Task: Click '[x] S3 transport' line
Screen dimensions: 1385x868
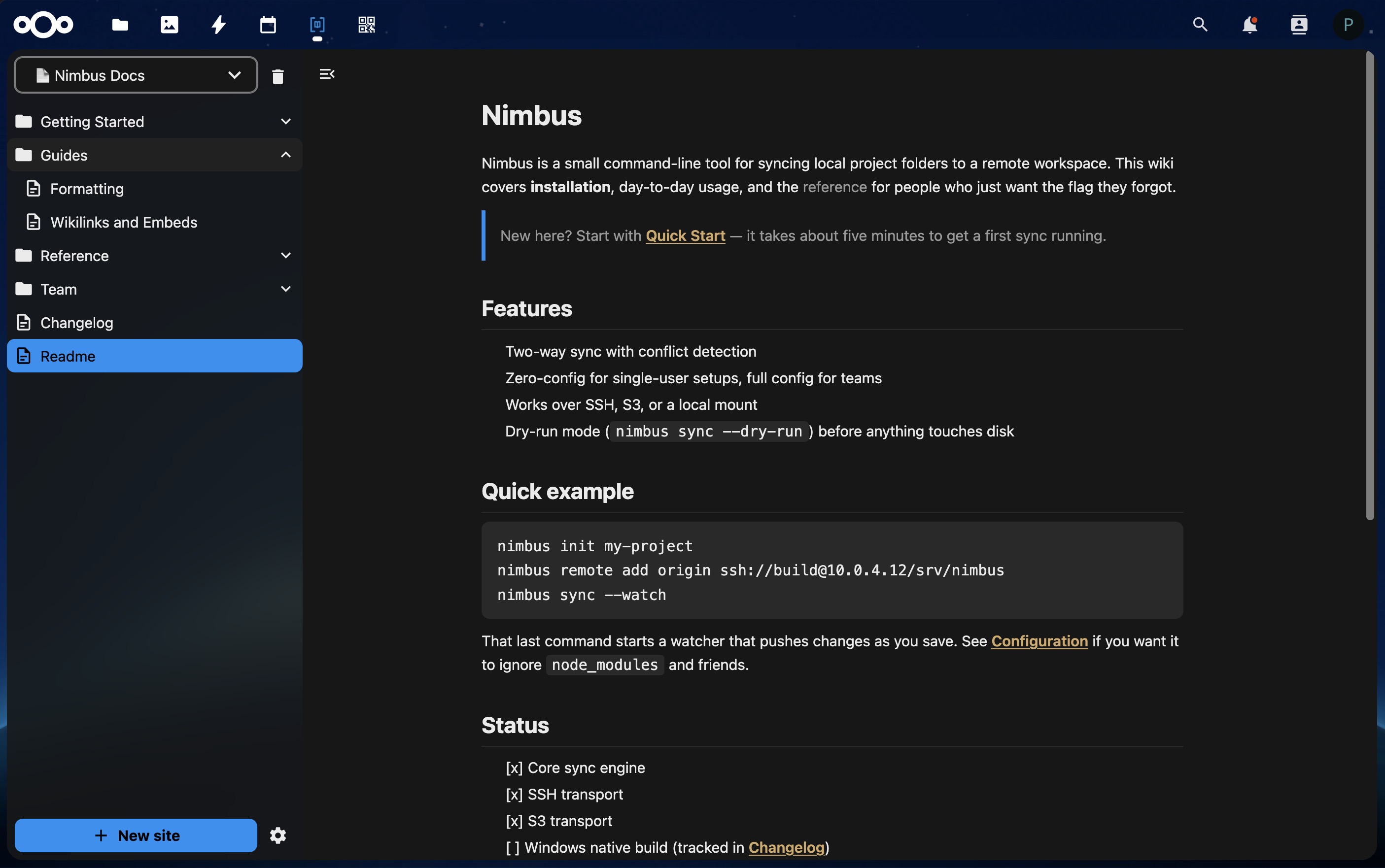Action: click(559, 821)
